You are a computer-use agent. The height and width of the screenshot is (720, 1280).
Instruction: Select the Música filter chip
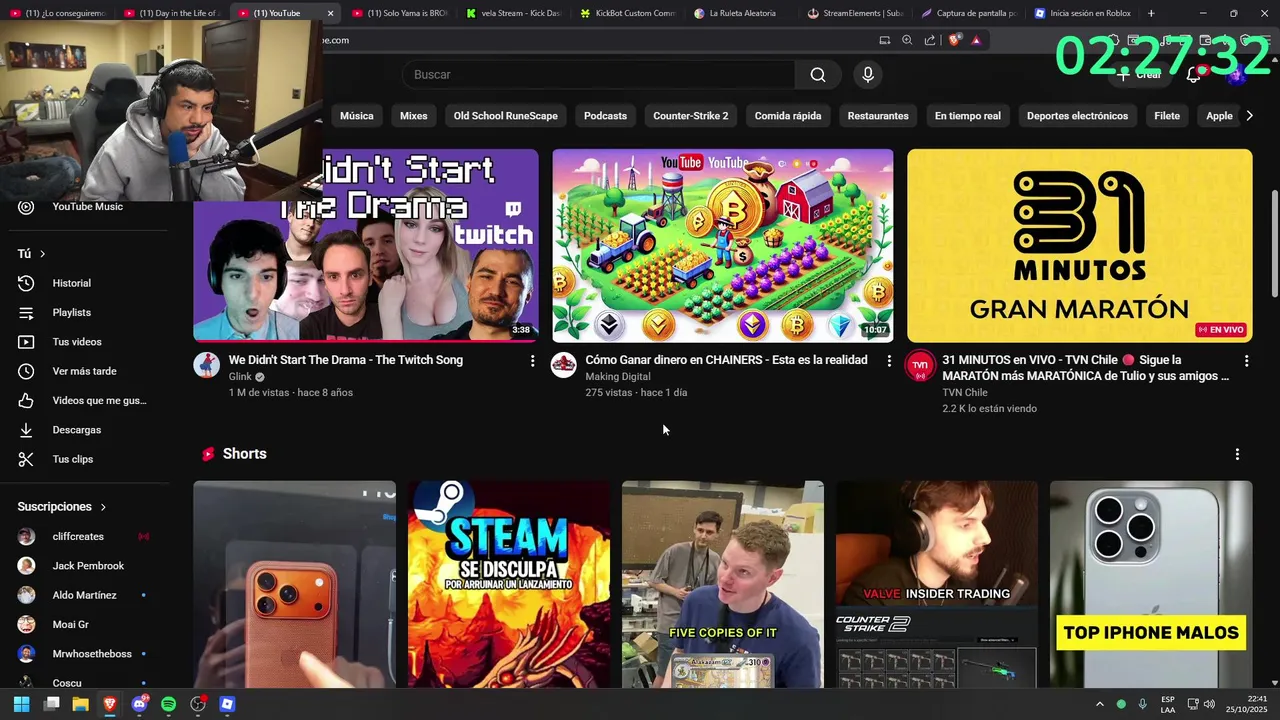click(x=357, y=116)
